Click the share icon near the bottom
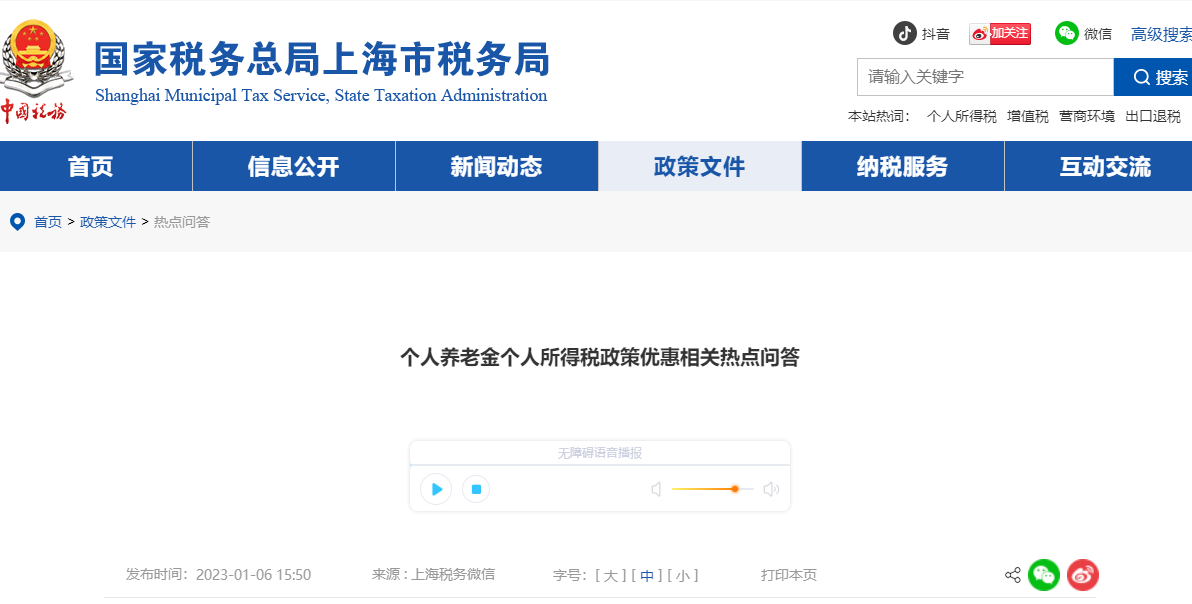 pyautogui.click(x=1011, y=575)
